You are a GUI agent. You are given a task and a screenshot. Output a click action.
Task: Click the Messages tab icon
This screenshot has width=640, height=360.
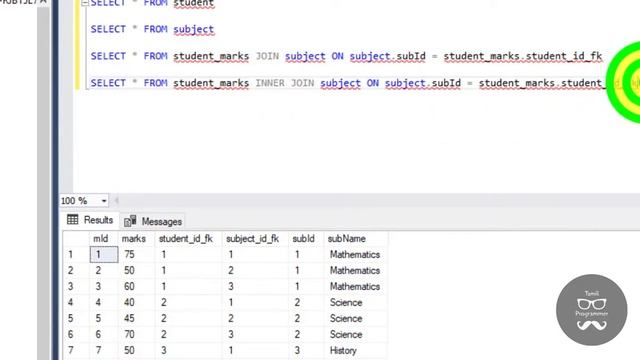[130, 221]
